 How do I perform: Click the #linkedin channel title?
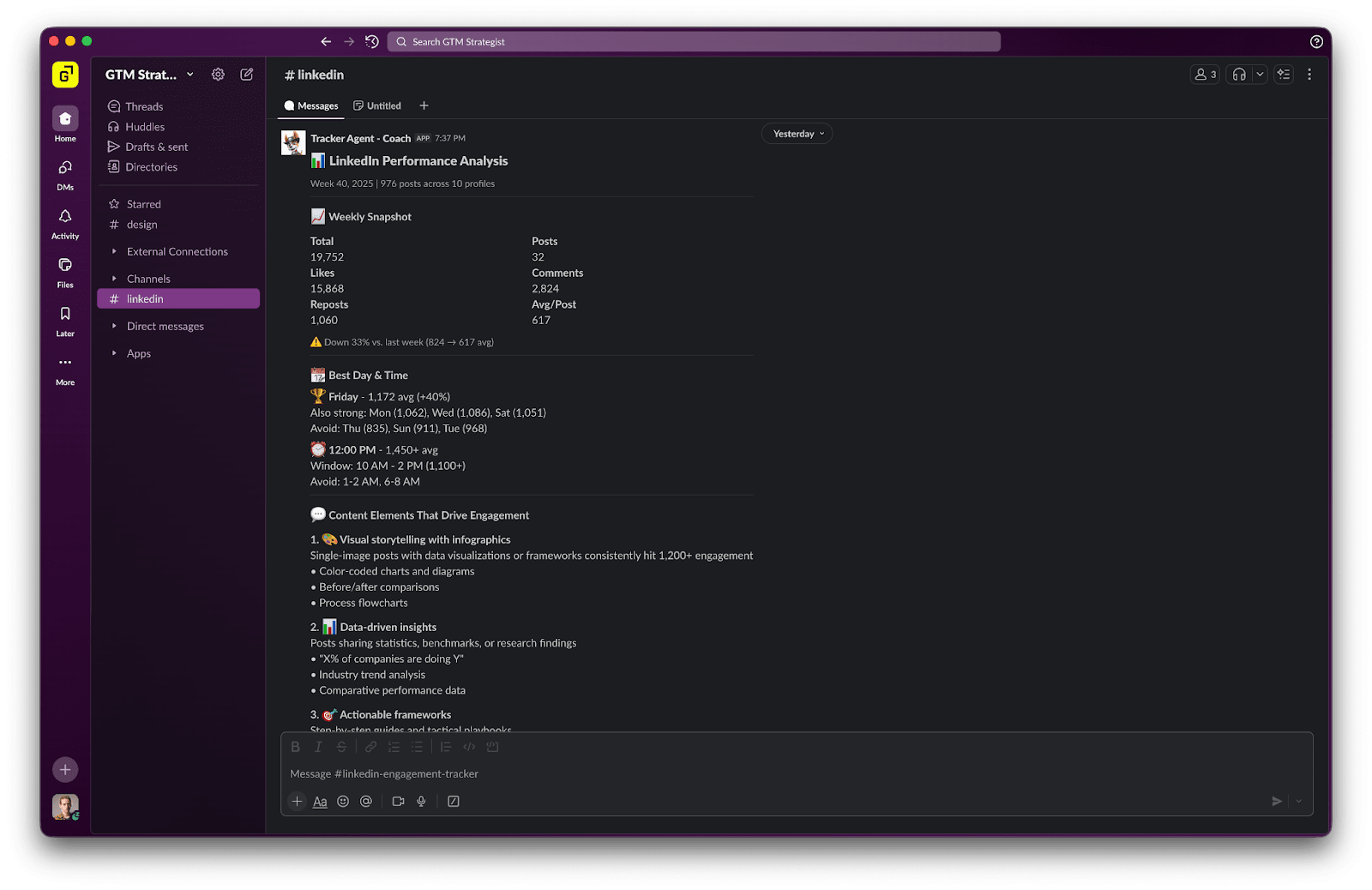pos(314,75)
